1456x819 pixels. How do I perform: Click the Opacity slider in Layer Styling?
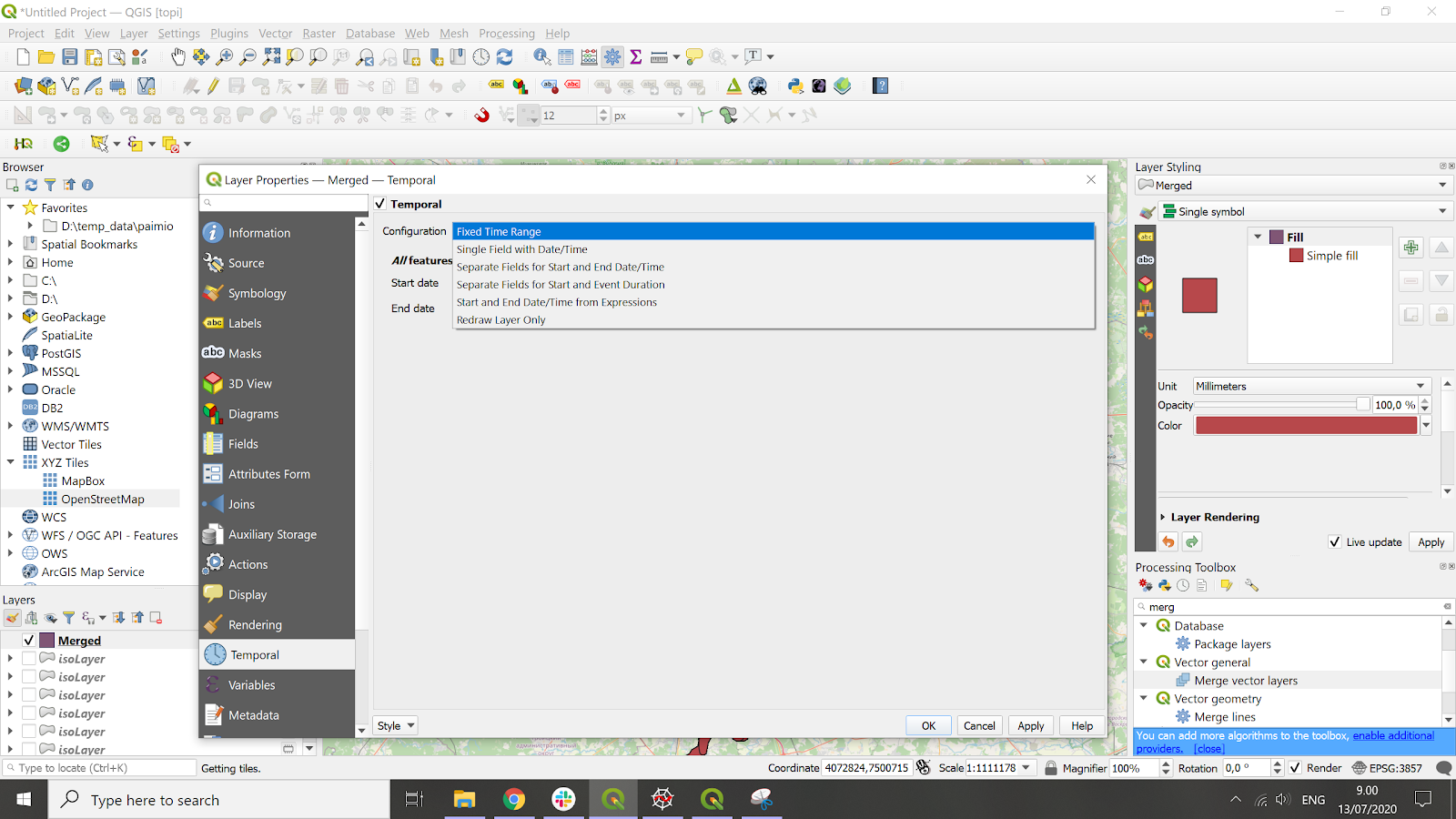point(1283,405)
